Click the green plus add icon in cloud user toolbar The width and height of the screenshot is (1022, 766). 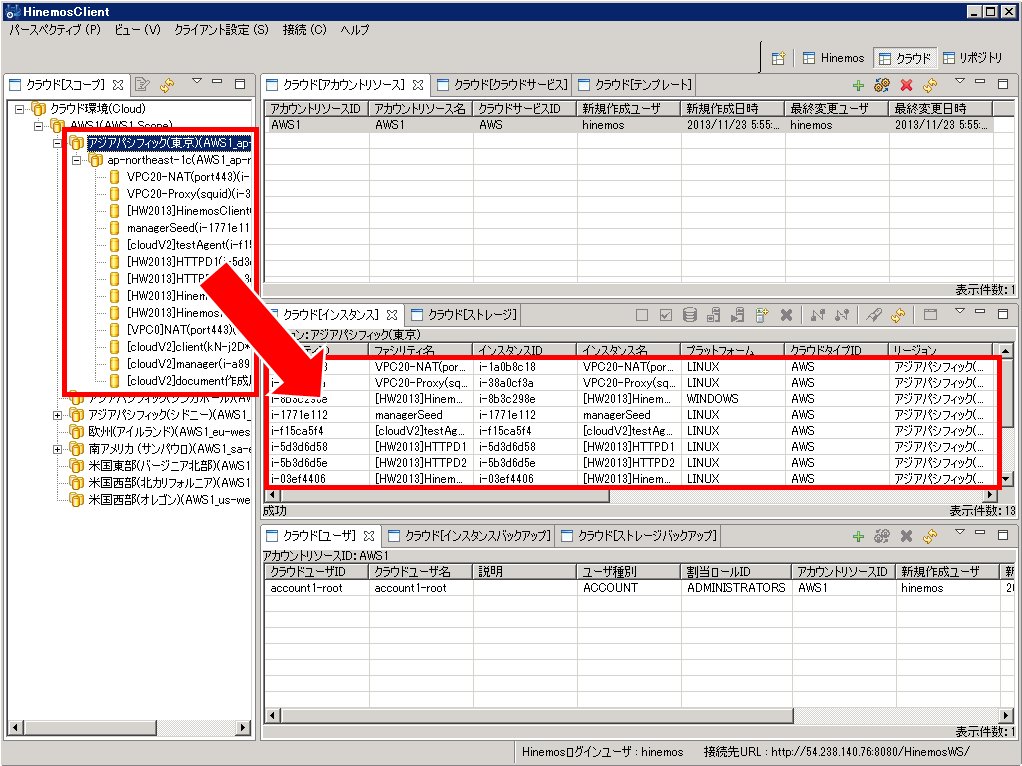(x=858, y=537)
